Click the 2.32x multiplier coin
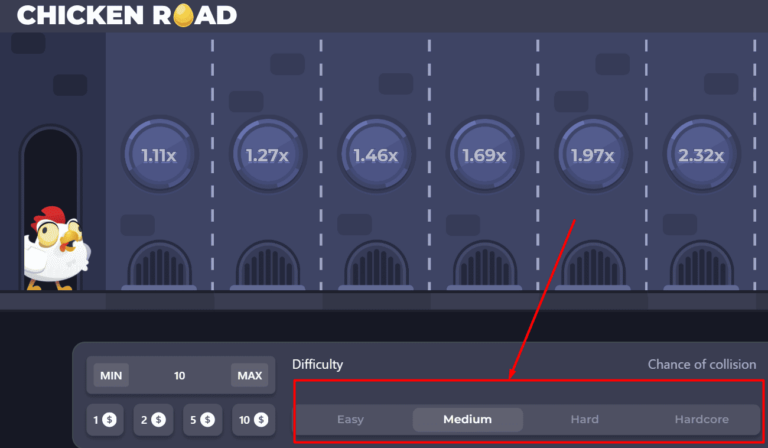The width and height of the screenshot is (768, 448). coord(701,155)
